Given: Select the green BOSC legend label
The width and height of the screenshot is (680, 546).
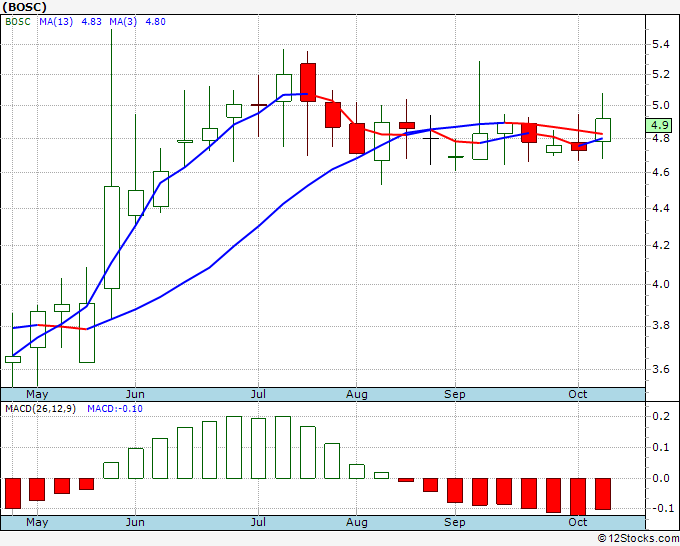Looking at the screenshot, I should pyautogui.click(x=18, y=22).
